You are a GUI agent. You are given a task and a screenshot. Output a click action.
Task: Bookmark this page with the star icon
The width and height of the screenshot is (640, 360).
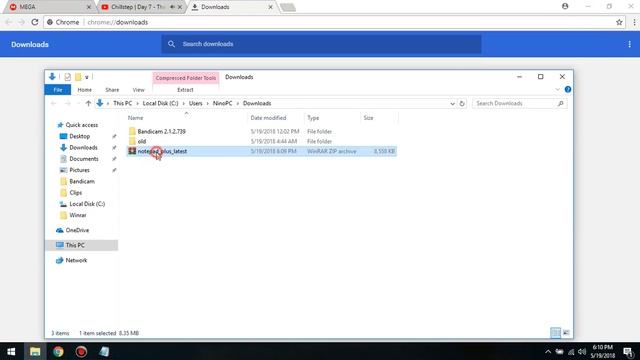(x=619, y=22)
